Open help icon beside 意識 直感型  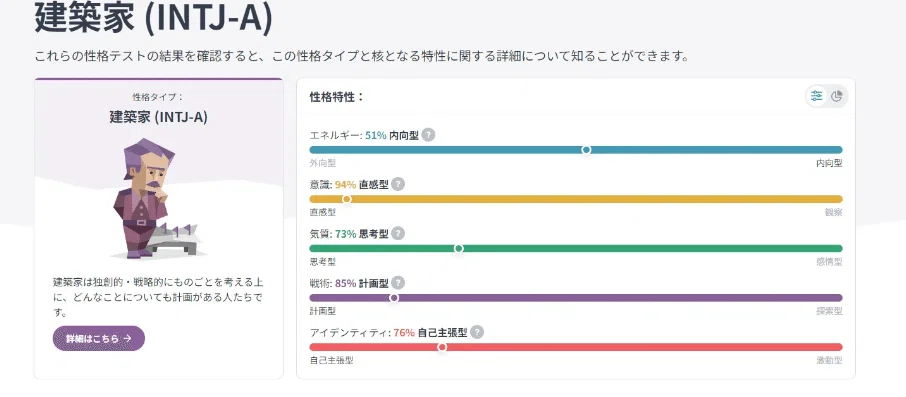point(398,184)
